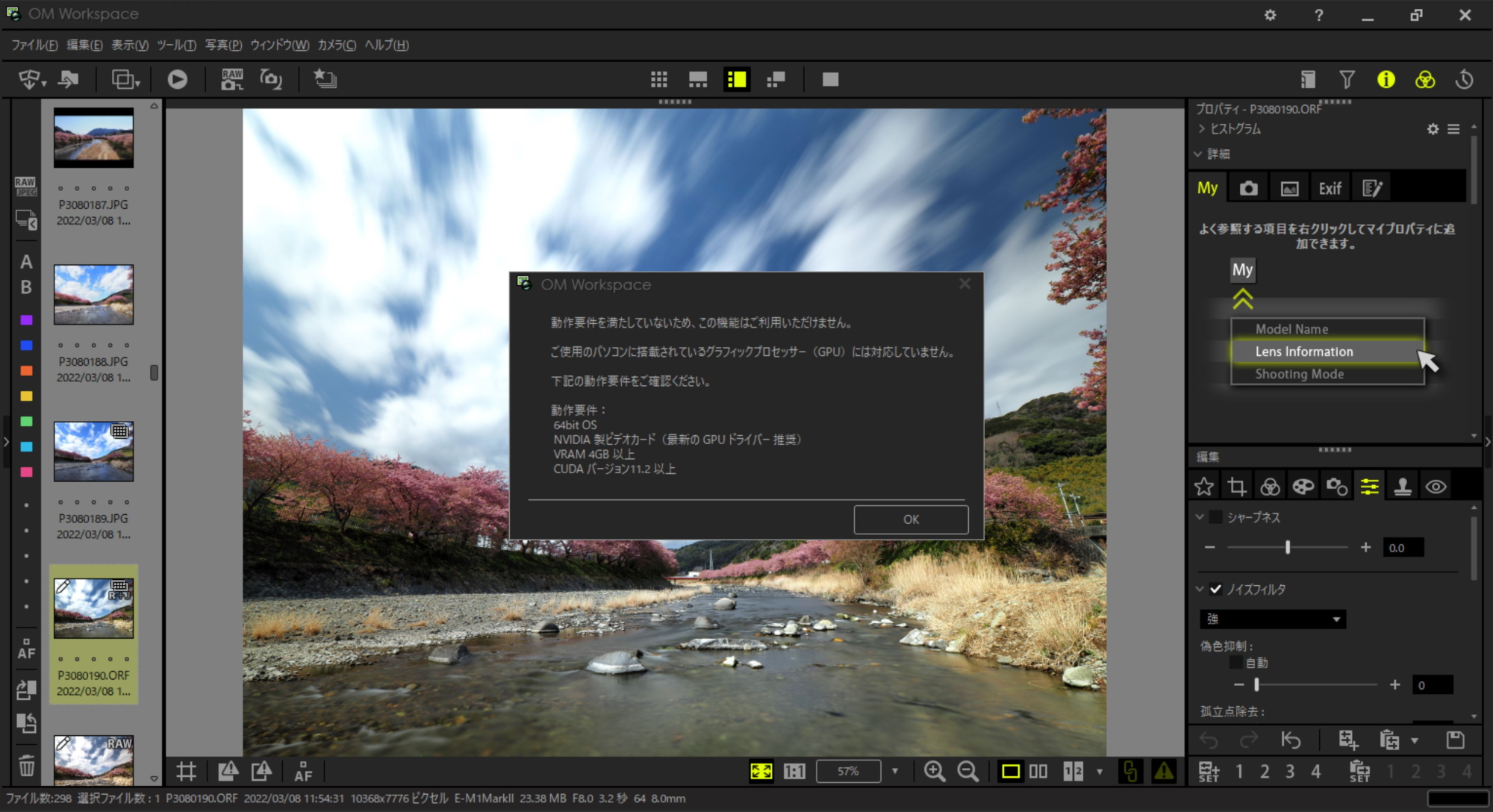Open the zoom percentage 57% dropdown
Screen dimensions: 1493x812
(x=894, y=771)
